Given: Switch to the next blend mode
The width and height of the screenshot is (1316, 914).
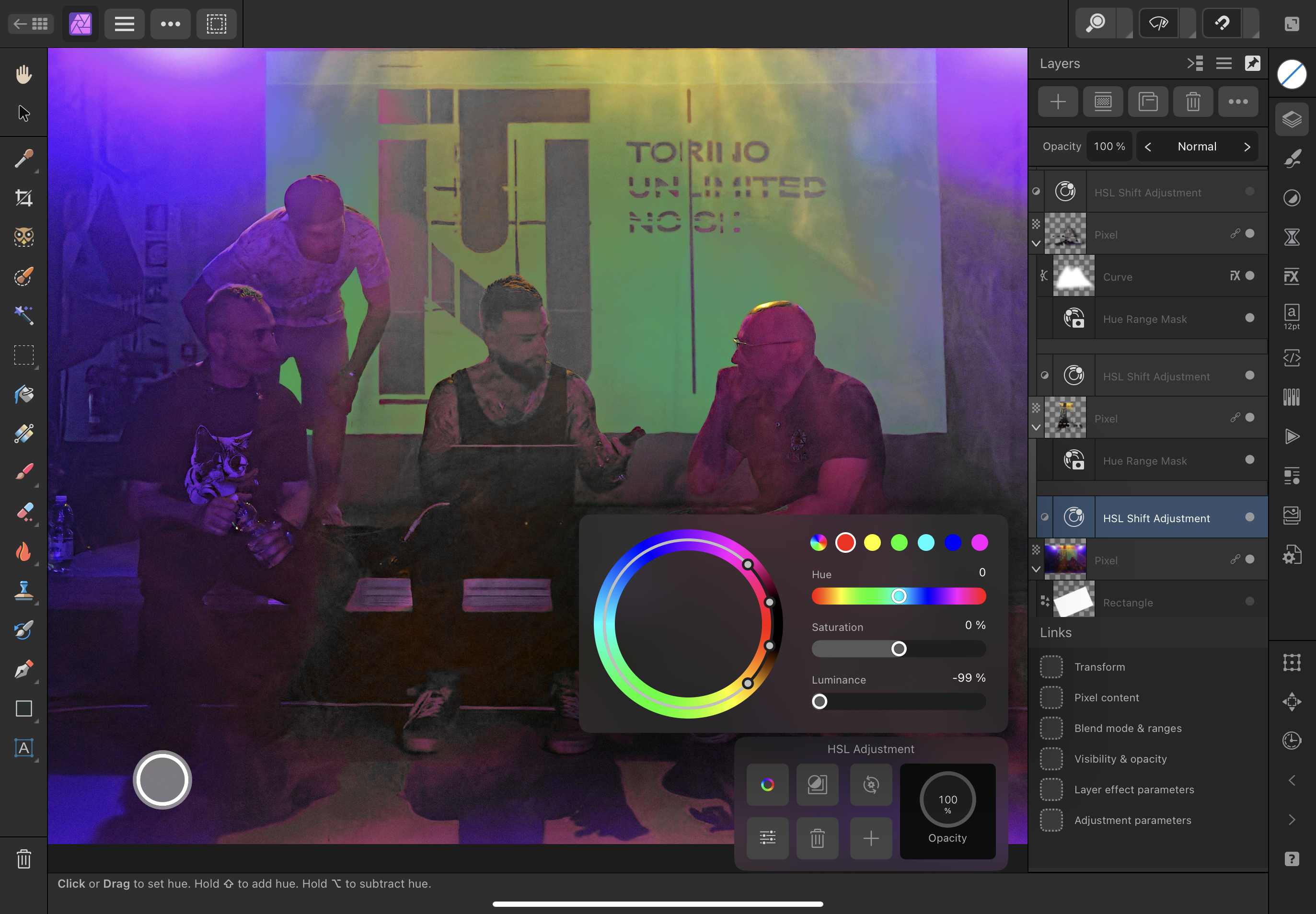Looking at the screenshot, I should point(1247,147).
